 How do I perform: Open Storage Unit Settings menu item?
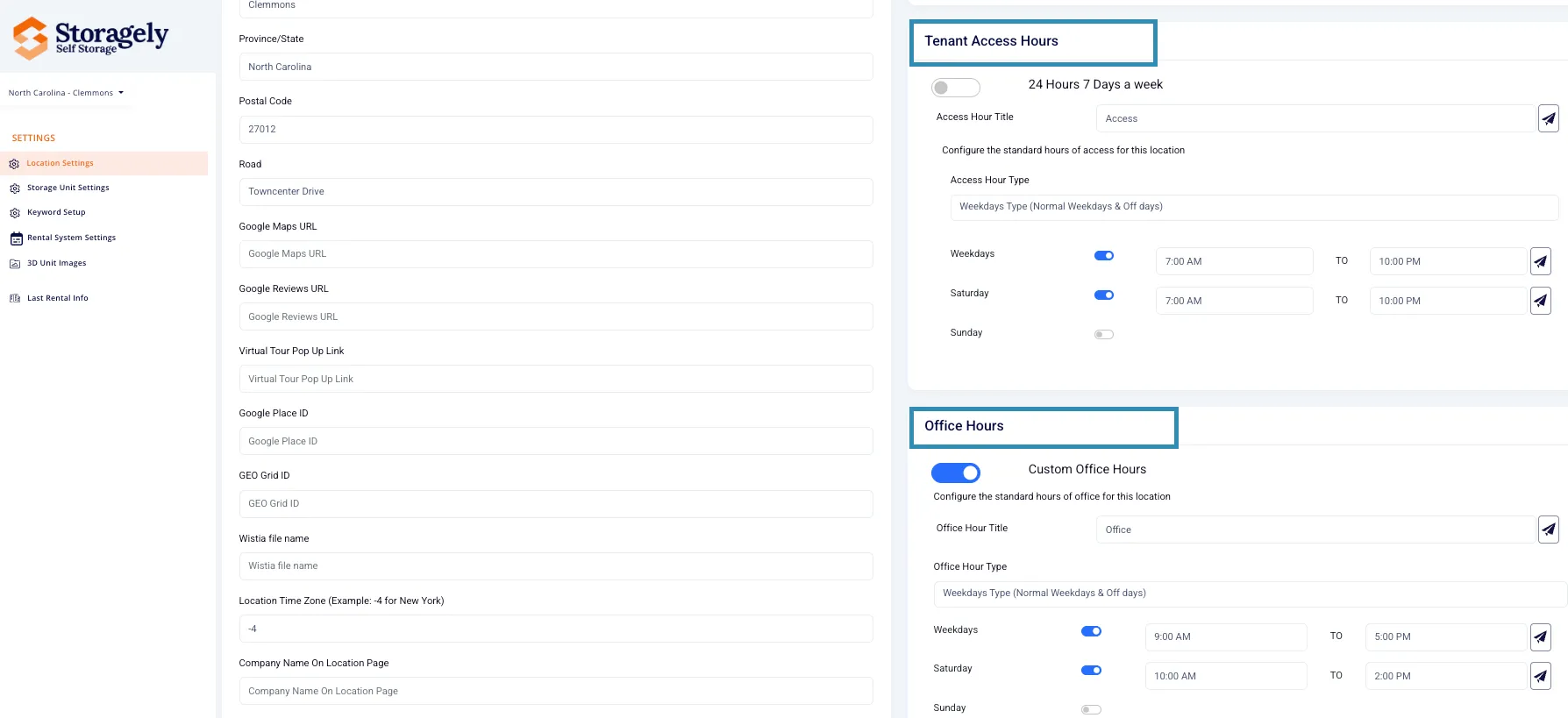[x=68, y=188]
